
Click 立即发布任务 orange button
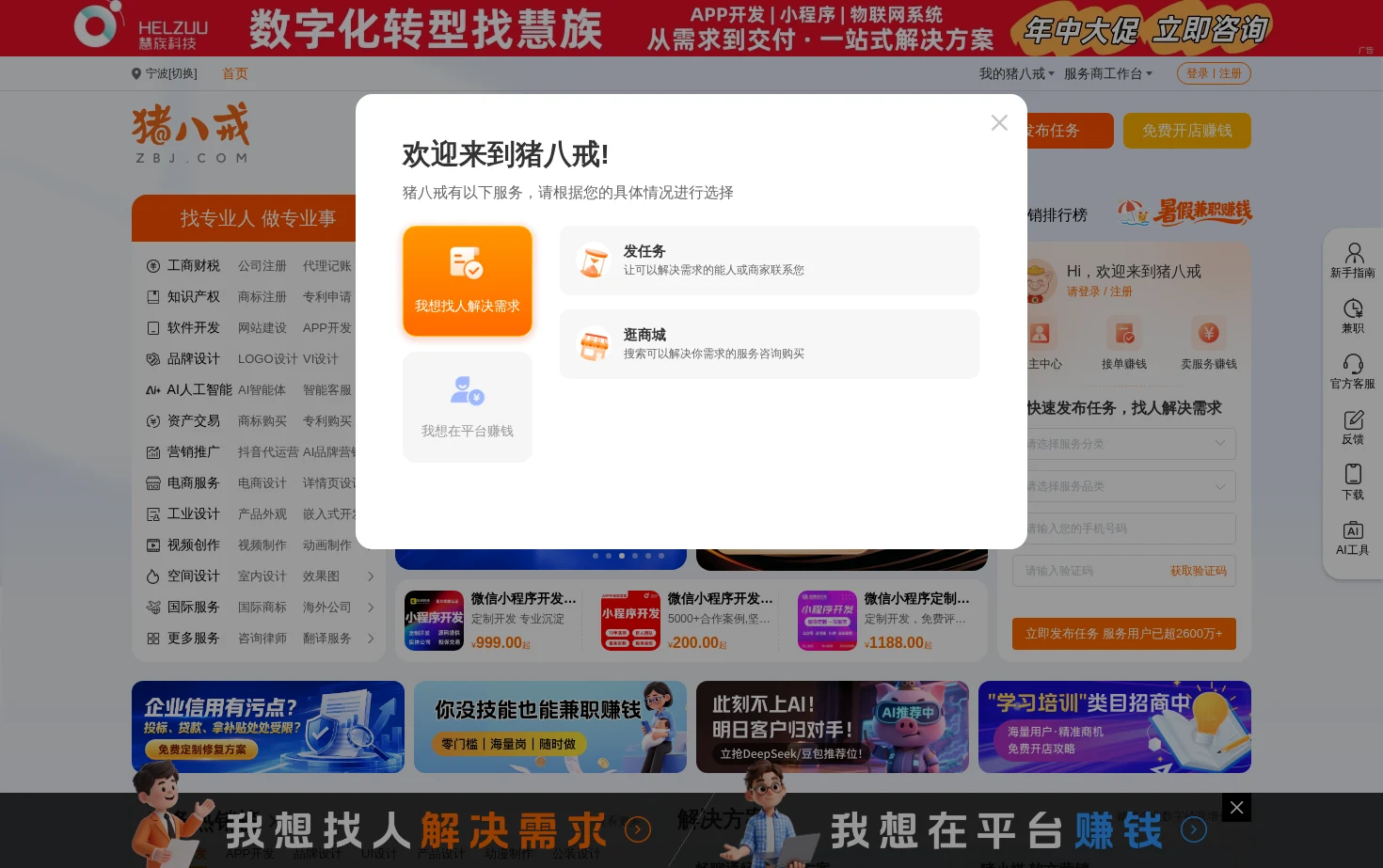point(1124,634)
